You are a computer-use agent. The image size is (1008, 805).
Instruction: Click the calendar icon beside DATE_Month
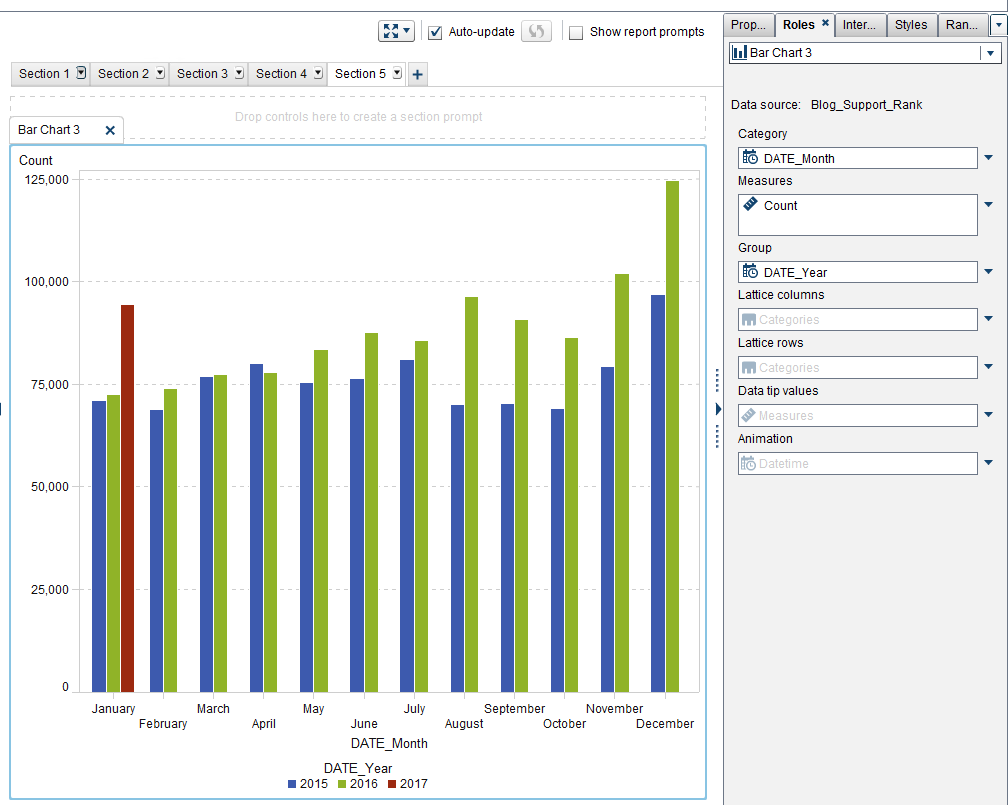click(752, 157)
